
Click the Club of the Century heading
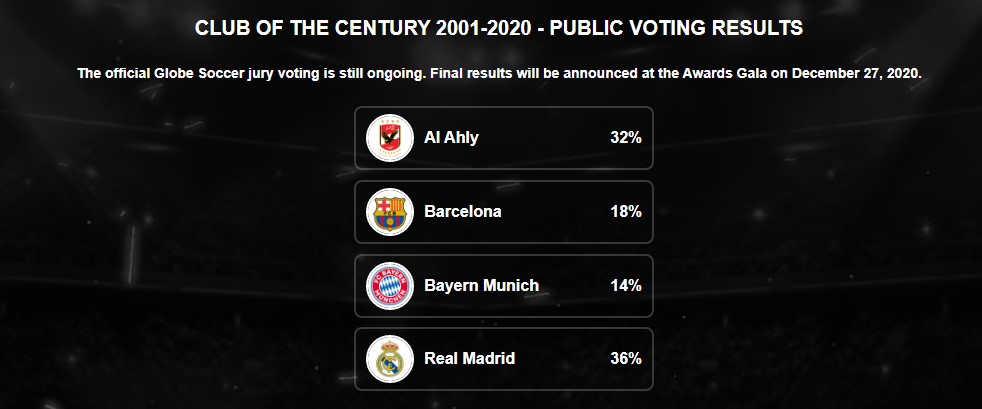click(499, 28)
